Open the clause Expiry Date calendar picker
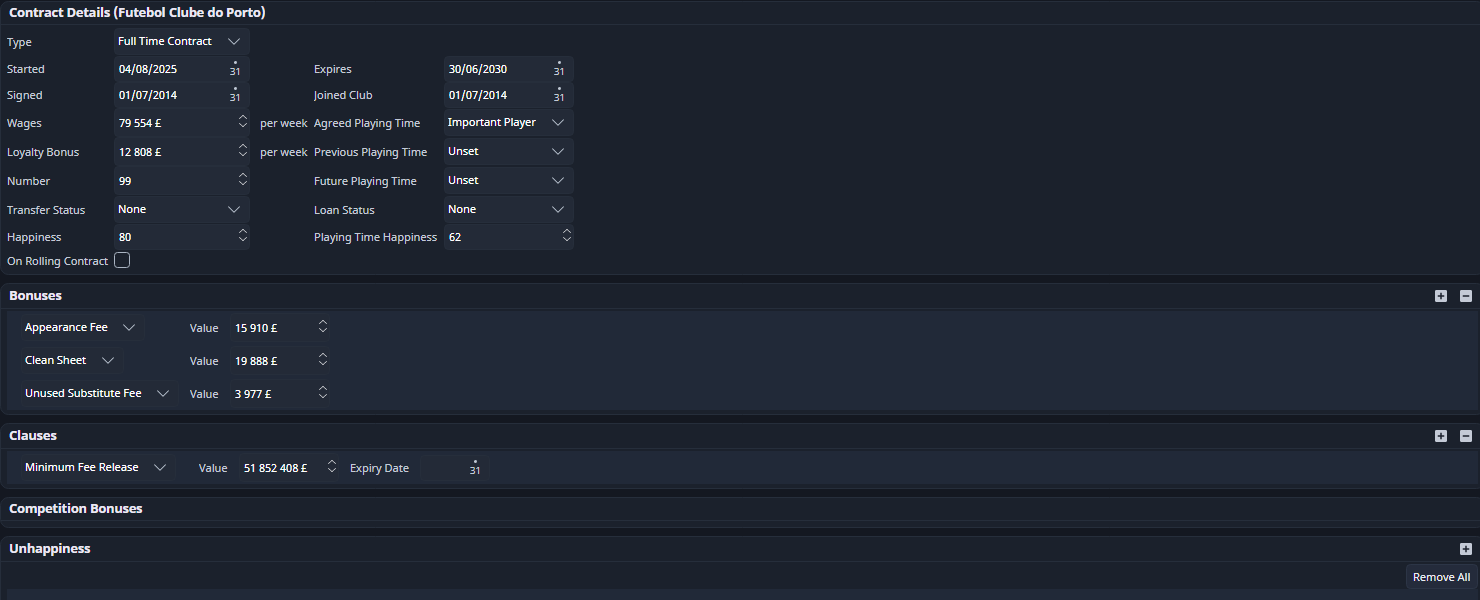Image resolution: width=1480 pixels, height=600 pixels. coord(475,468)
